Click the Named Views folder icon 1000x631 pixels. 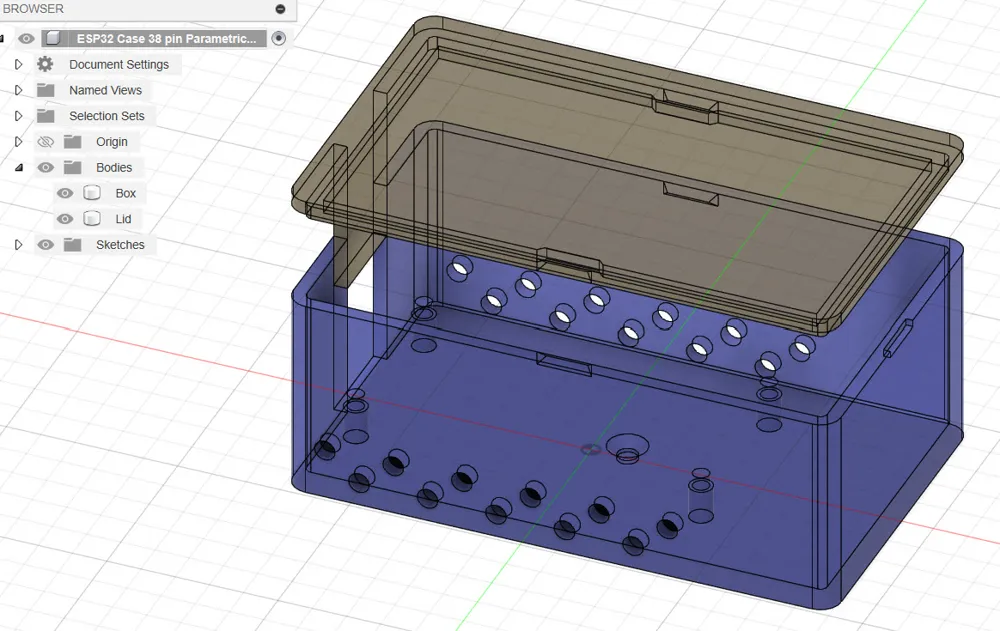(45, 90)
